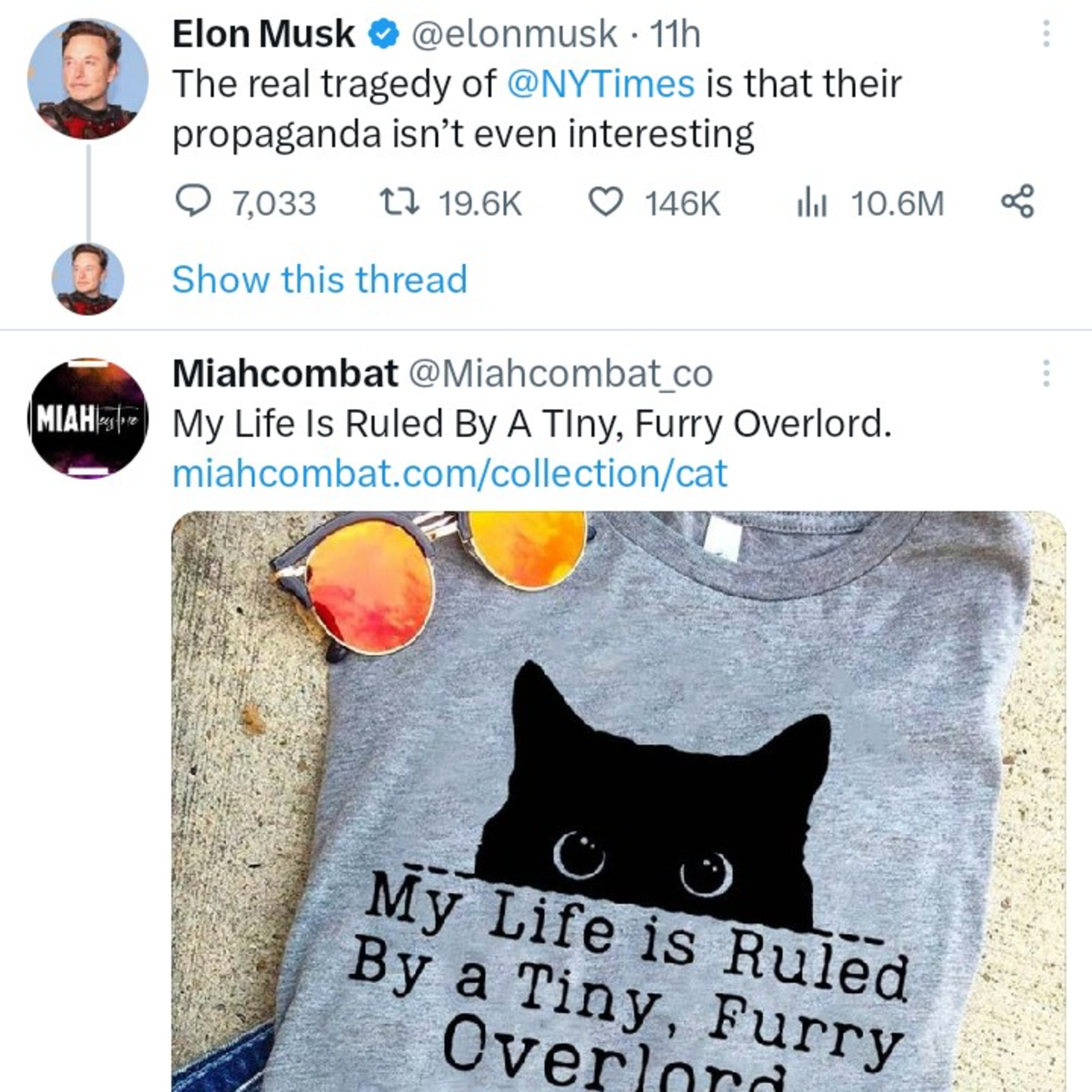The image size is (1092, 1092).
Task: Open the more options menu on Miahcombat's tweet
Action: [1046, 373]
